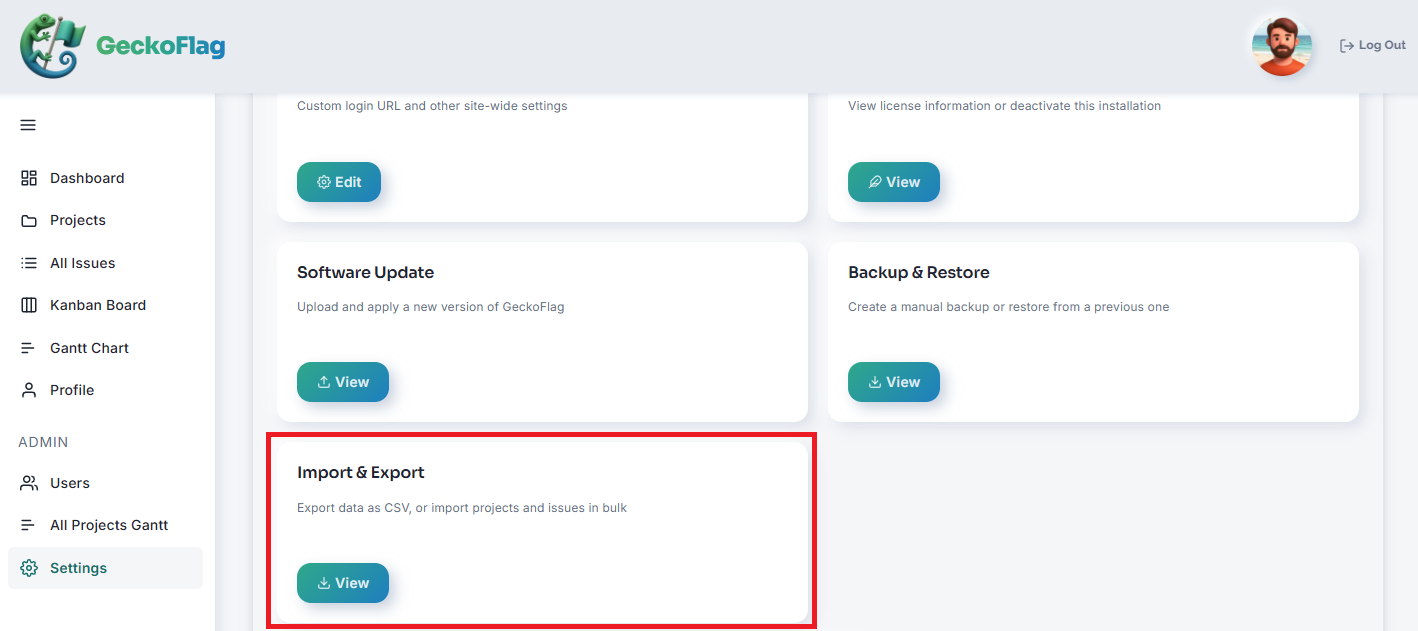Click the All Issues list icon
The image size is (1418, 631).
pos(29,263)
